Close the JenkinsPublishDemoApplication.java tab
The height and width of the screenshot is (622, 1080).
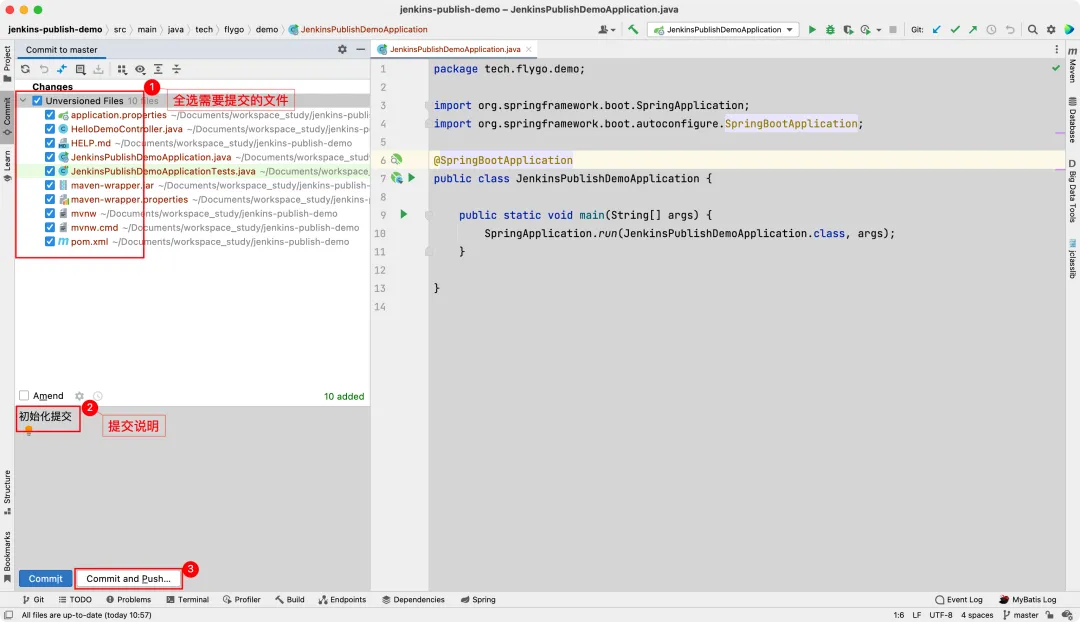coord(528,50)
